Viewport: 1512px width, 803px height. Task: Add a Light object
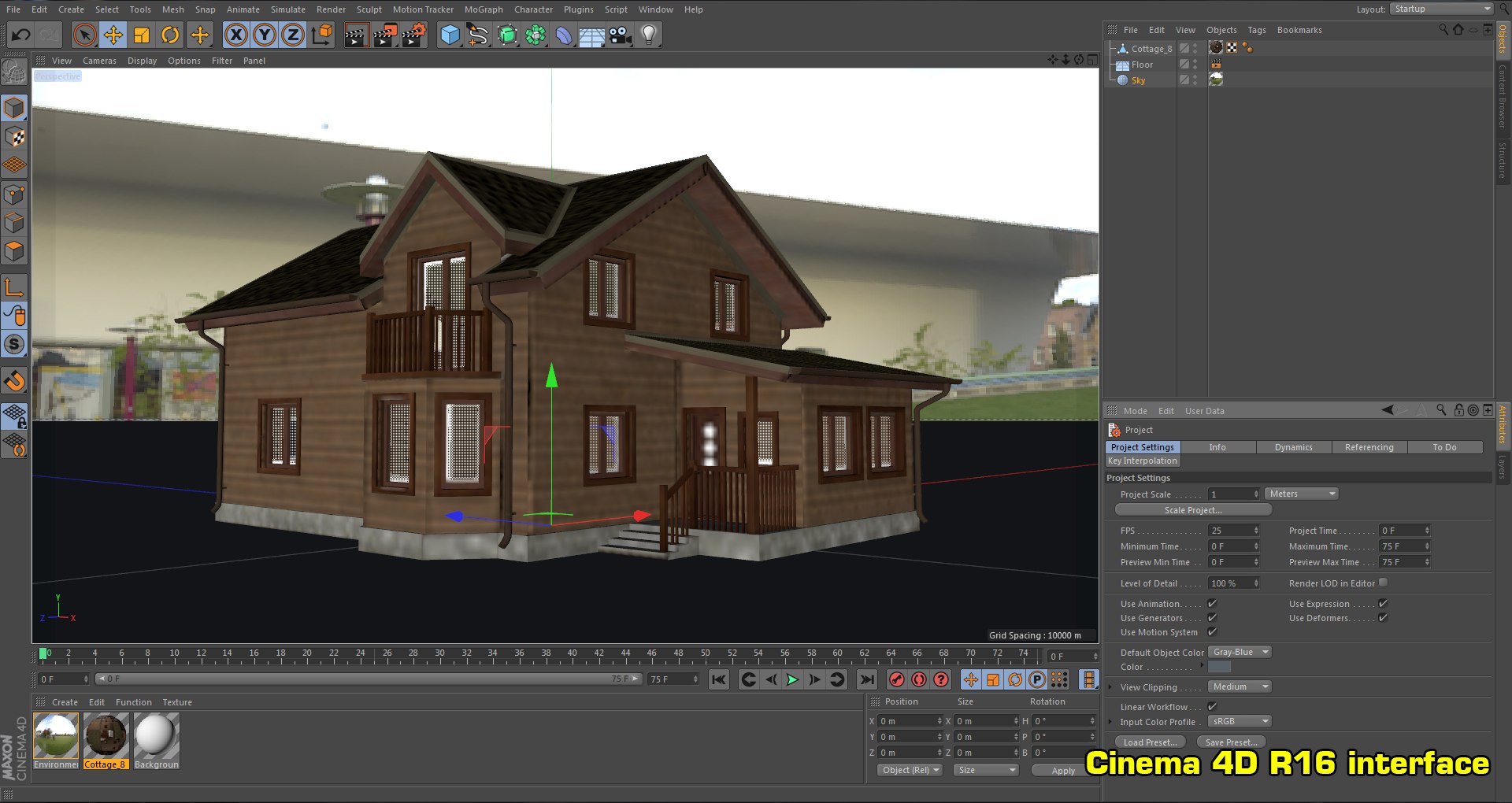pos(649,35)
